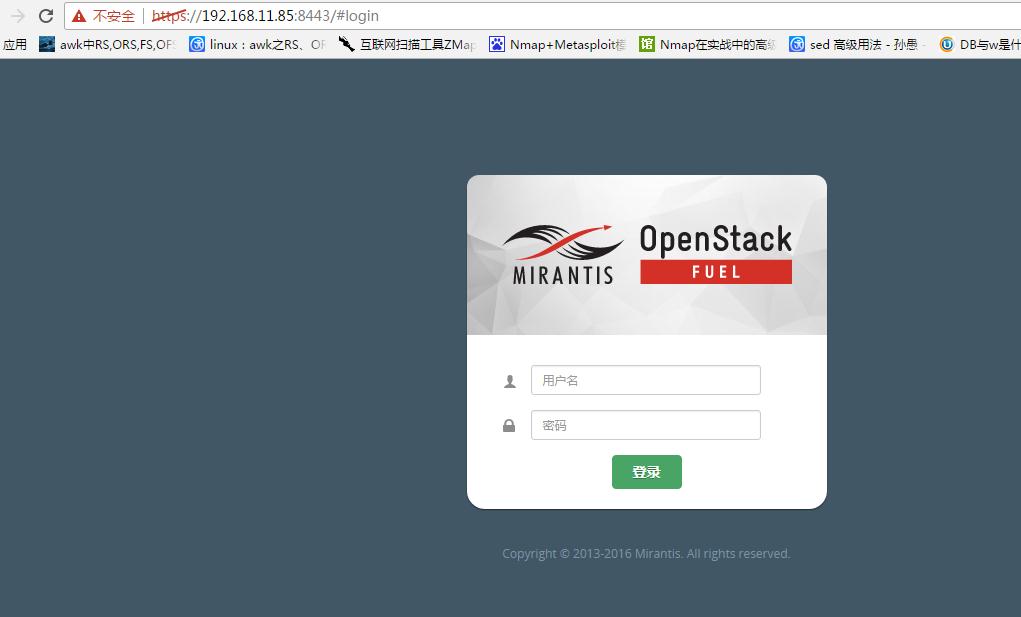Click the red not-secure warning triangle
1021x617 pixels.
point(79,16)
